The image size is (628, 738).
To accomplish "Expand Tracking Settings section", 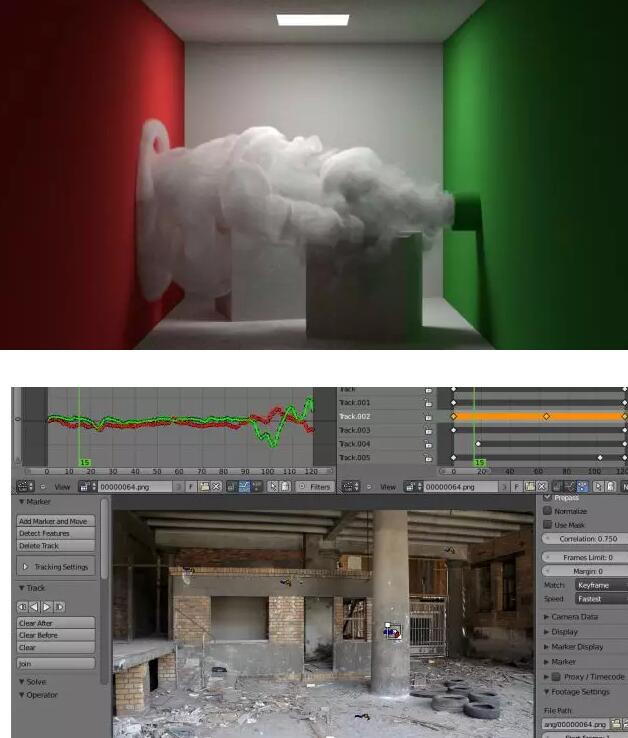I will pos(26,567).
